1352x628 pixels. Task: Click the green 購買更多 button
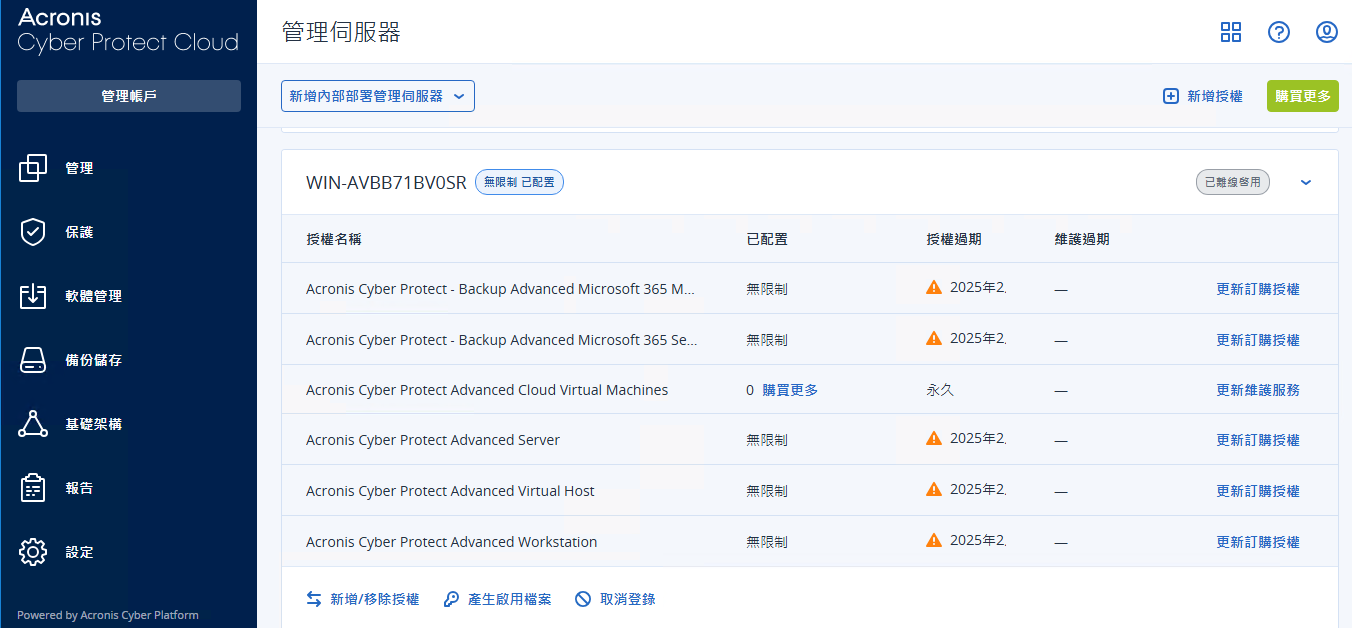pos(1302,96)
